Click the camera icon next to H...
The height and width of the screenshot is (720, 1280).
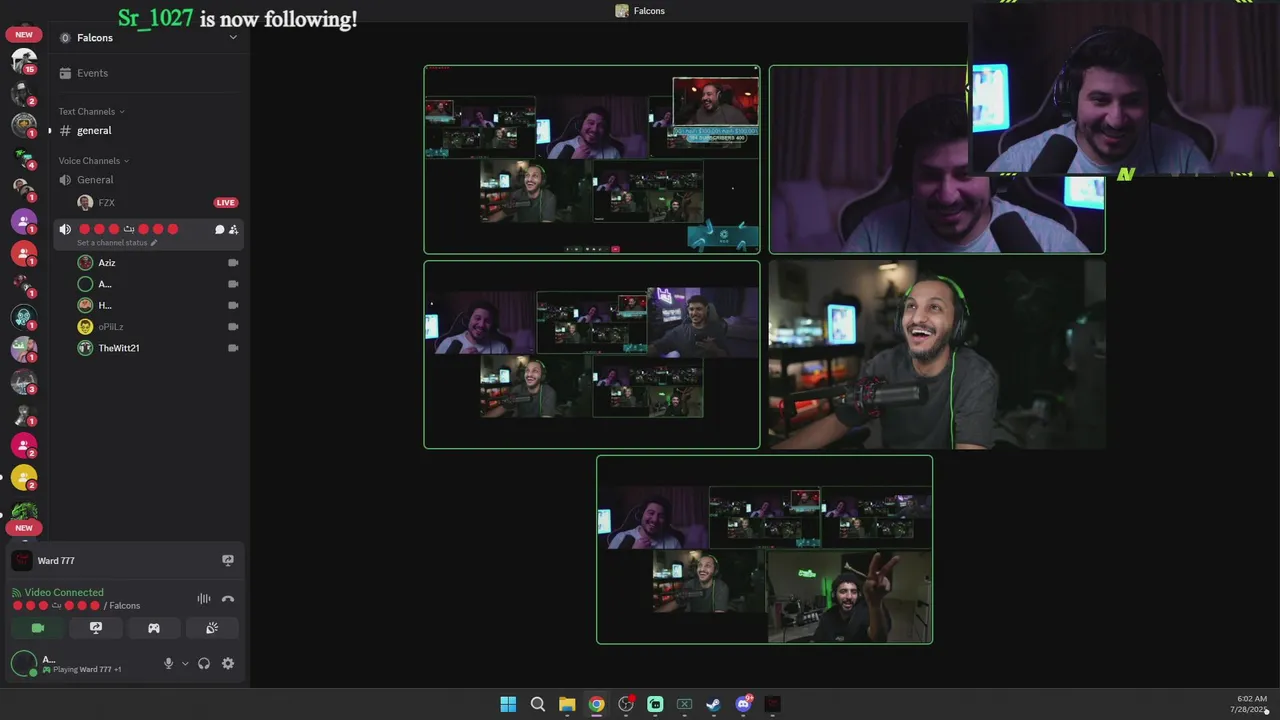tap(233, 305)
